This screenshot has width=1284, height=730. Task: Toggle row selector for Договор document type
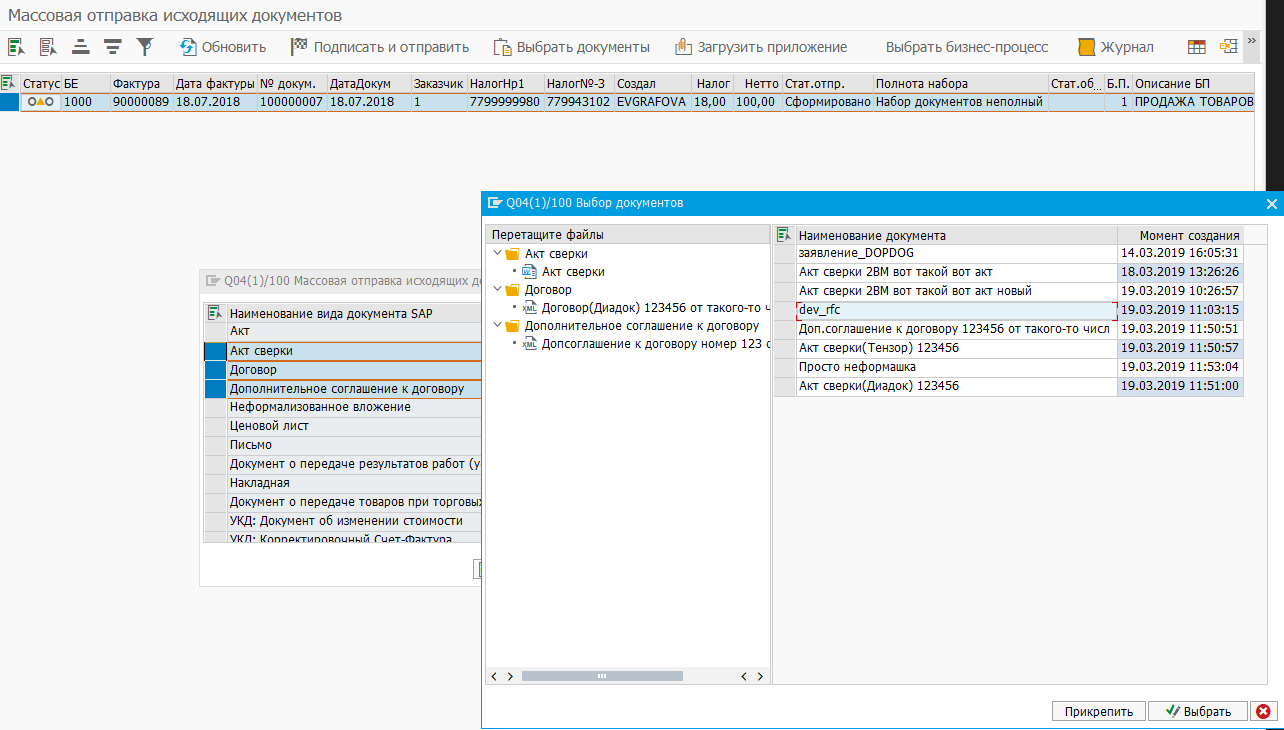pyautogui.click(x=213, y=370)
